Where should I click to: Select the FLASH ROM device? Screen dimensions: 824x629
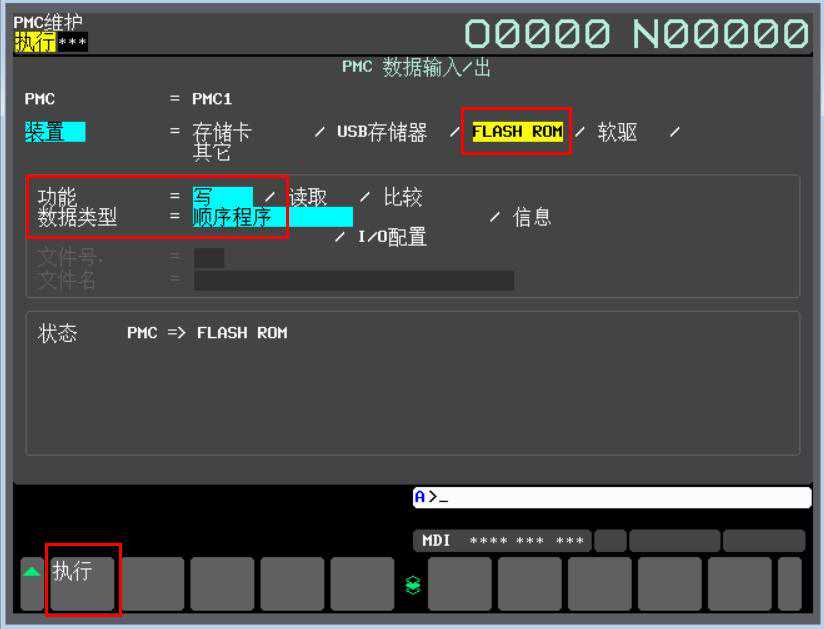click(x=517, y=132)
